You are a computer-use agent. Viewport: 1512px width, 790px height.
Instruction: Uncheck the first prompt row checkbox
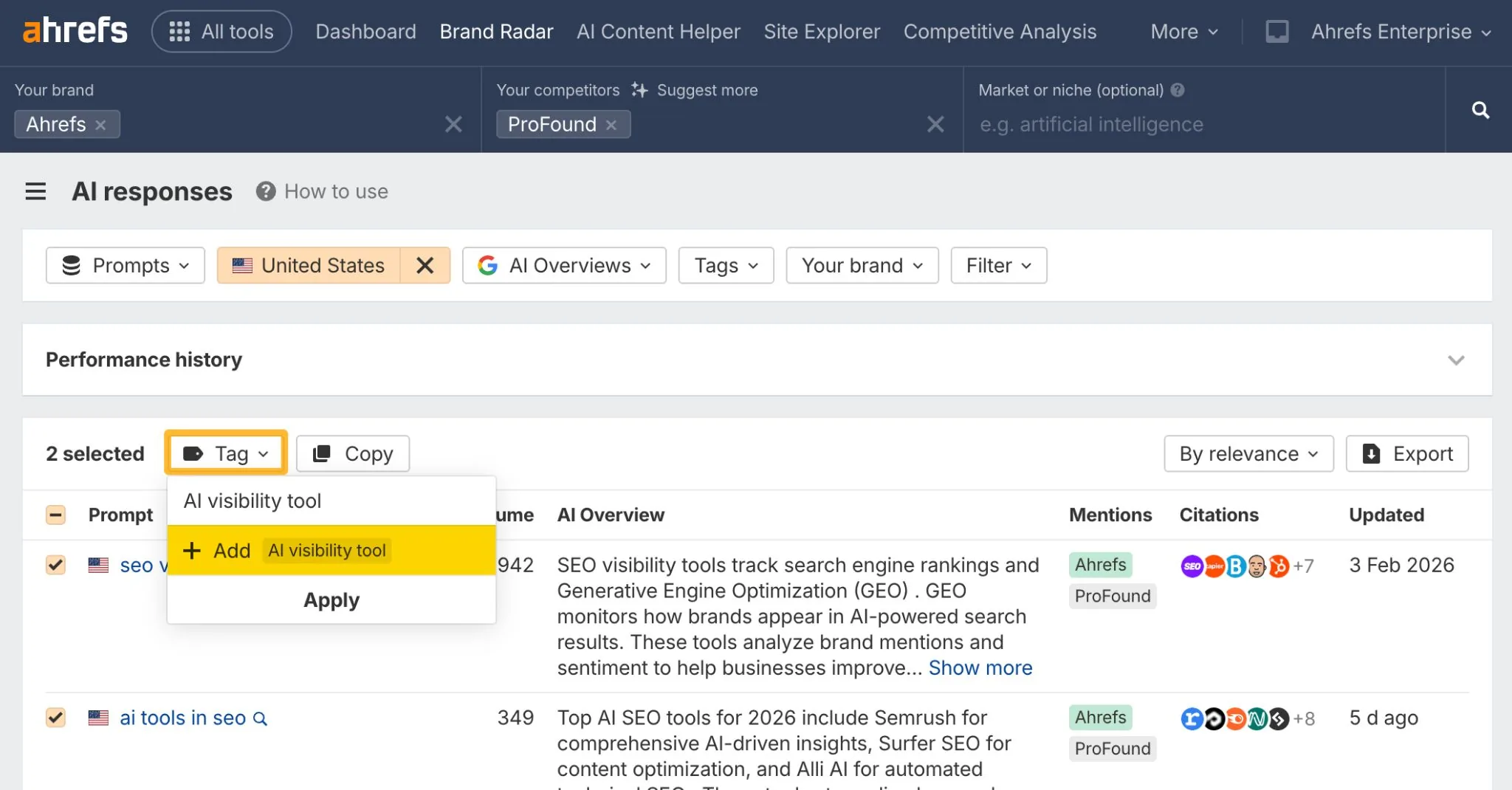56,566
